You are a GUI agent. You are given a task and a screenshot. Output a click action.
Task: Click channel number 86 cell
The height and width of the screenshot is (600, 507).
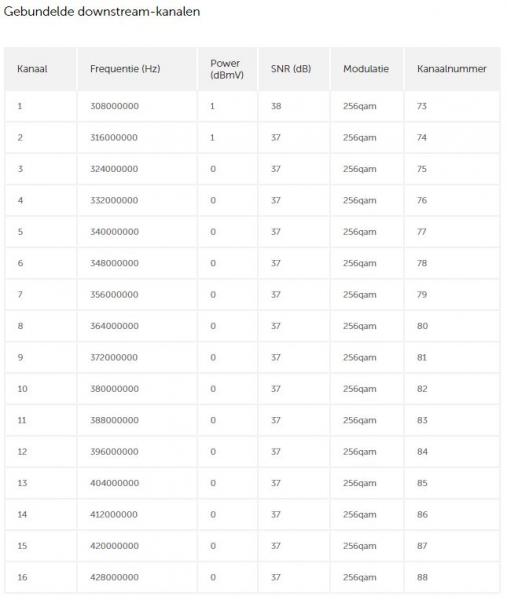tap(422, 514)
